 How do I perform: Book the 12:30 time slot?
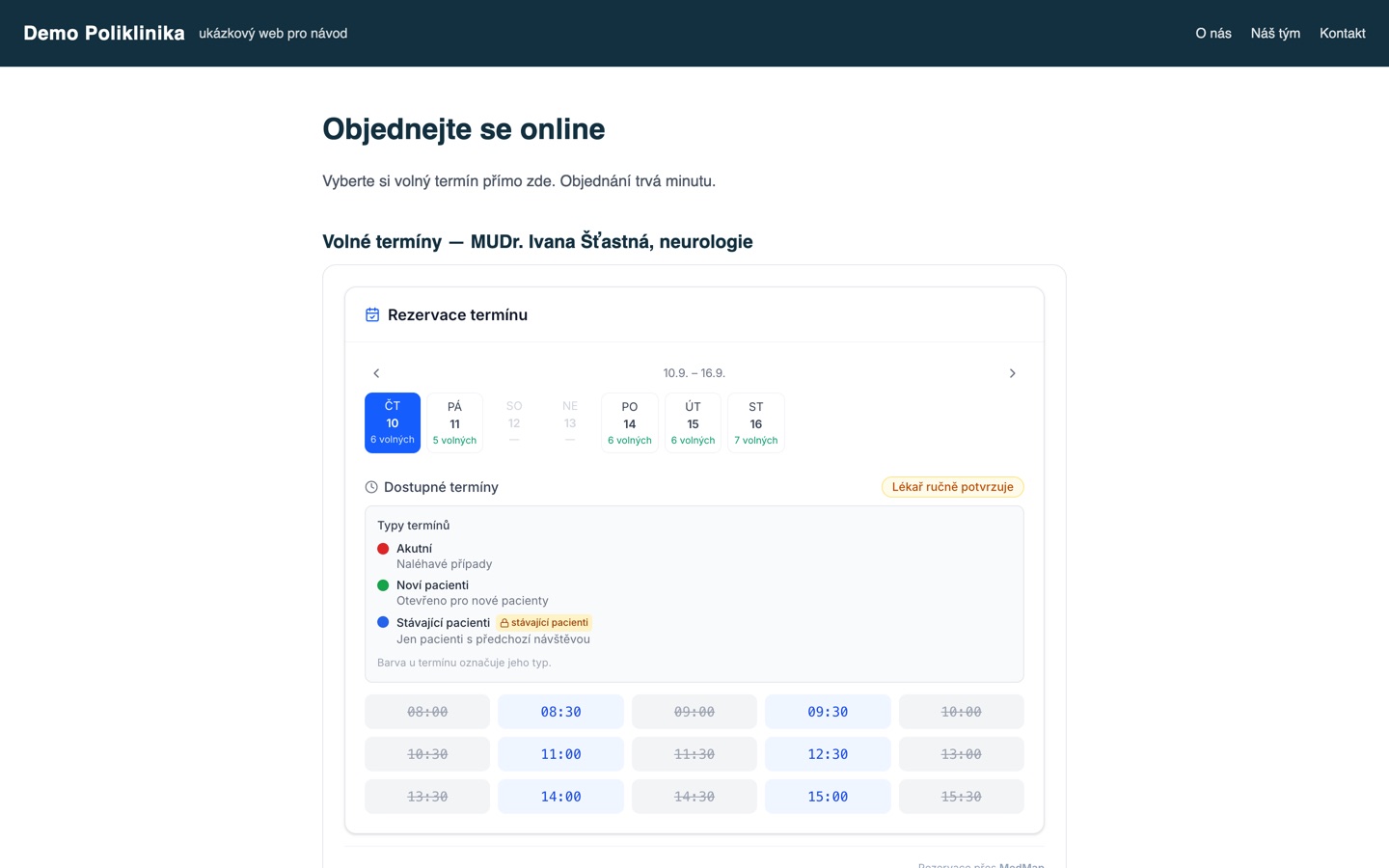(x=828, y=754)
